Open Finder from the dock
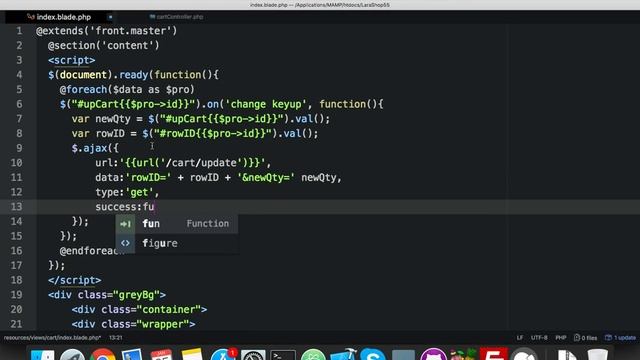 tap(42, 355)
